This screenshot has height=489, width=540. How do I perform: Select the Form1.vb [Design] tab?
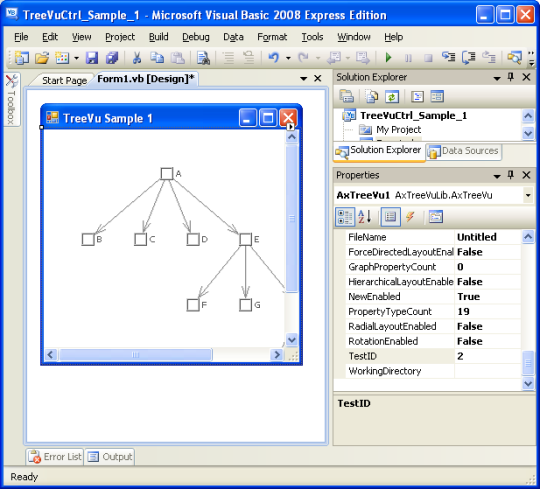pyautogui.click(x=146, y=79)
